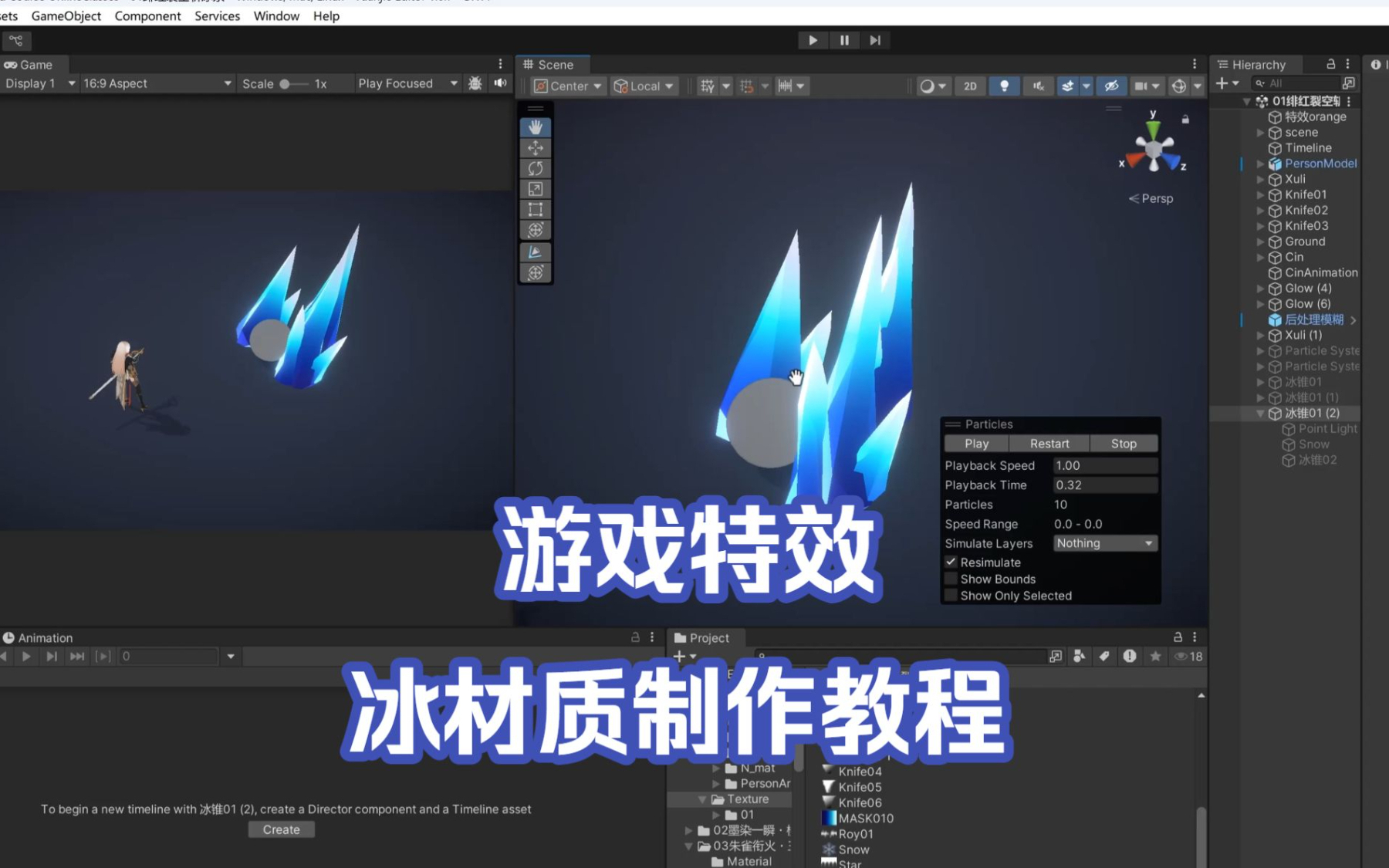Open the GameObject menu
The width and height of the screenshot is (1389, 868).
(66, 16)
